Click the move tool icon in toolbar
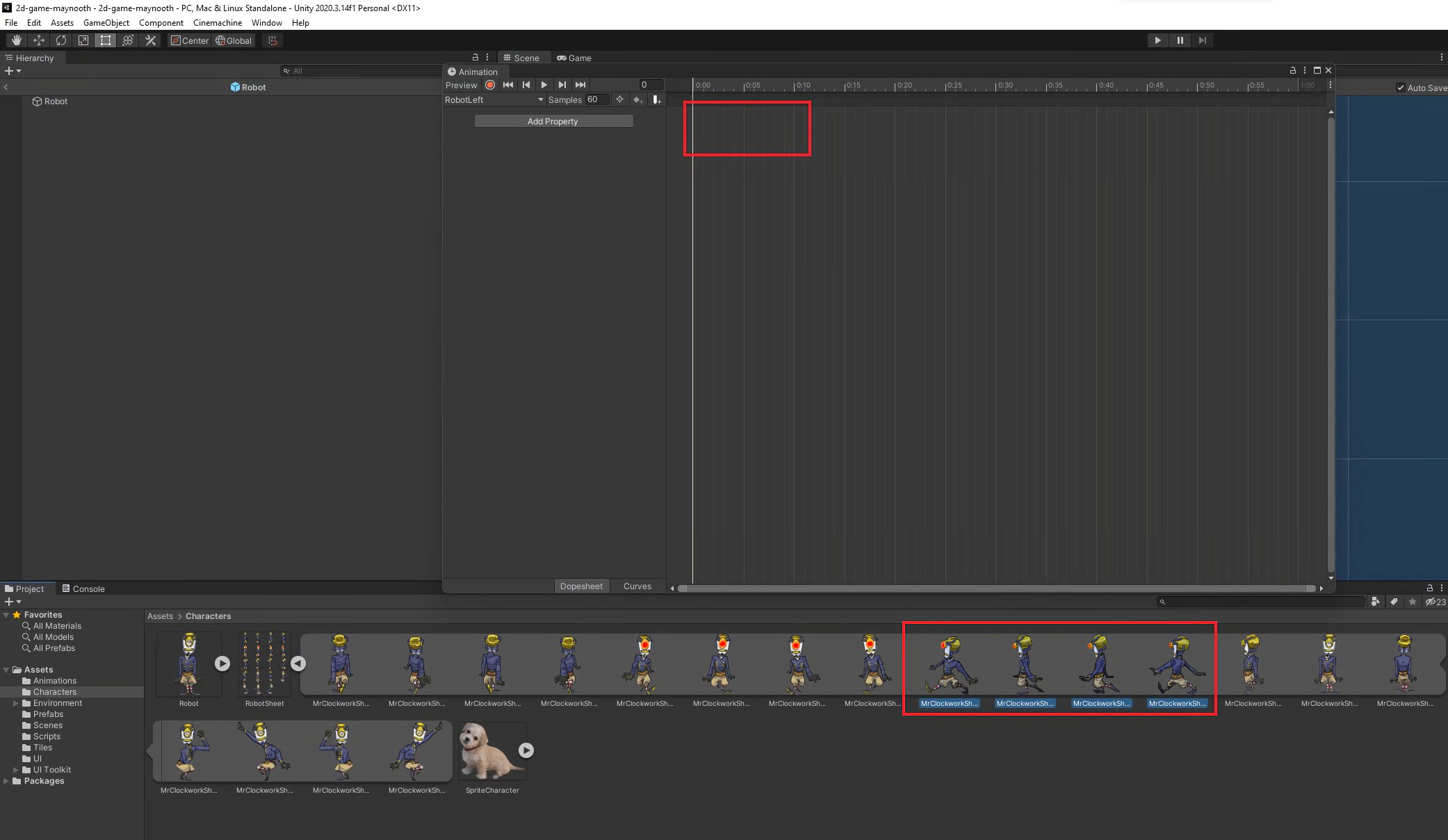Image resolution: width=1448 pixels, height=840 pixels. click(39, 40)
